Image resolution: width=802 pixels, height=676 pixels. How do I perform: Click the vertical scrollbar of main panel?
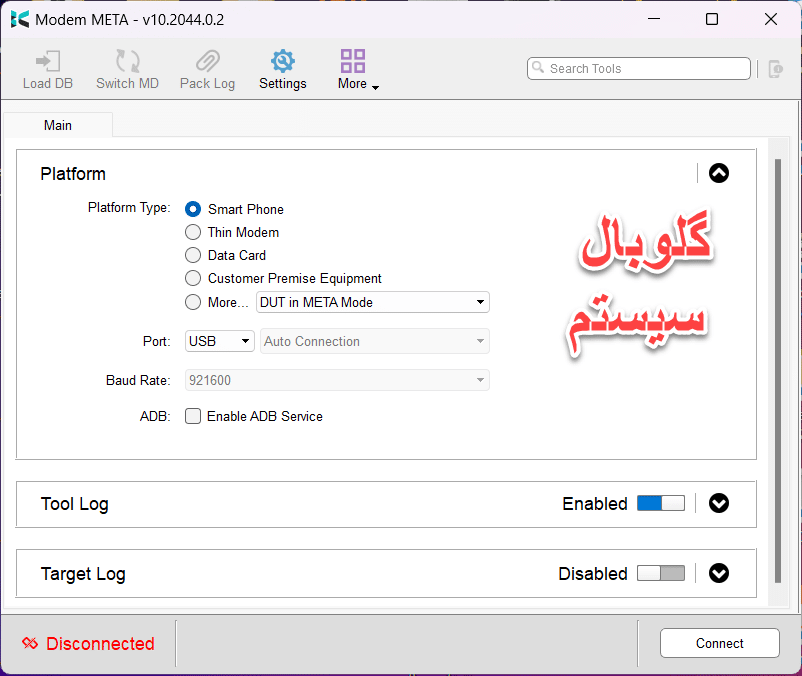(x=778, y=371)
